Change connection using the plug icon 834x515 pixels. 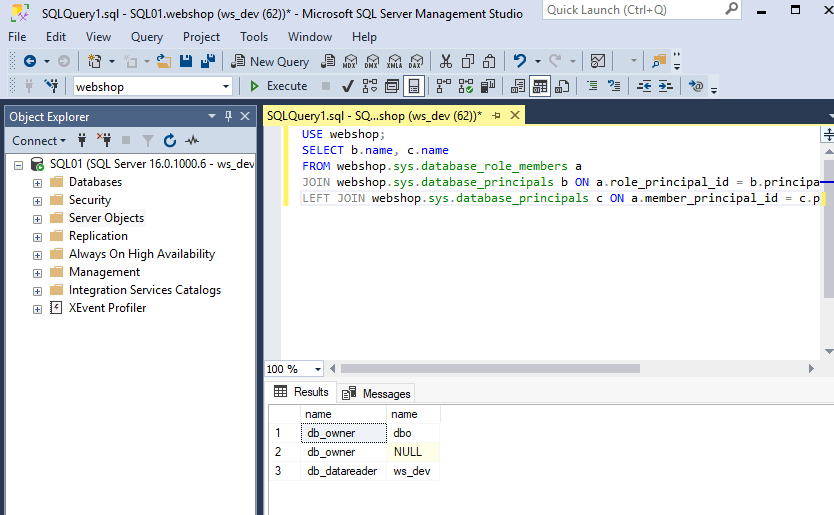(x=52, y=86)
